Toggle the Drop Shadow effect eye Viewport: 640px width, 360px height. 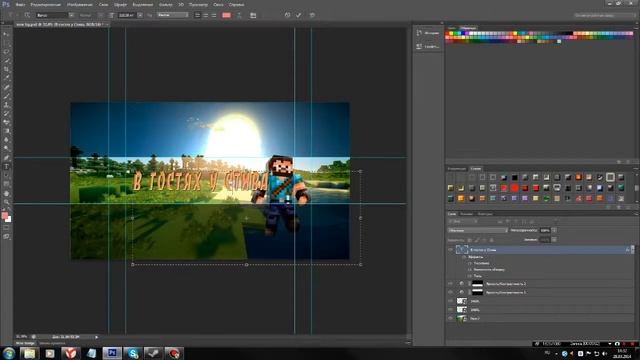[x=470, y=276]
